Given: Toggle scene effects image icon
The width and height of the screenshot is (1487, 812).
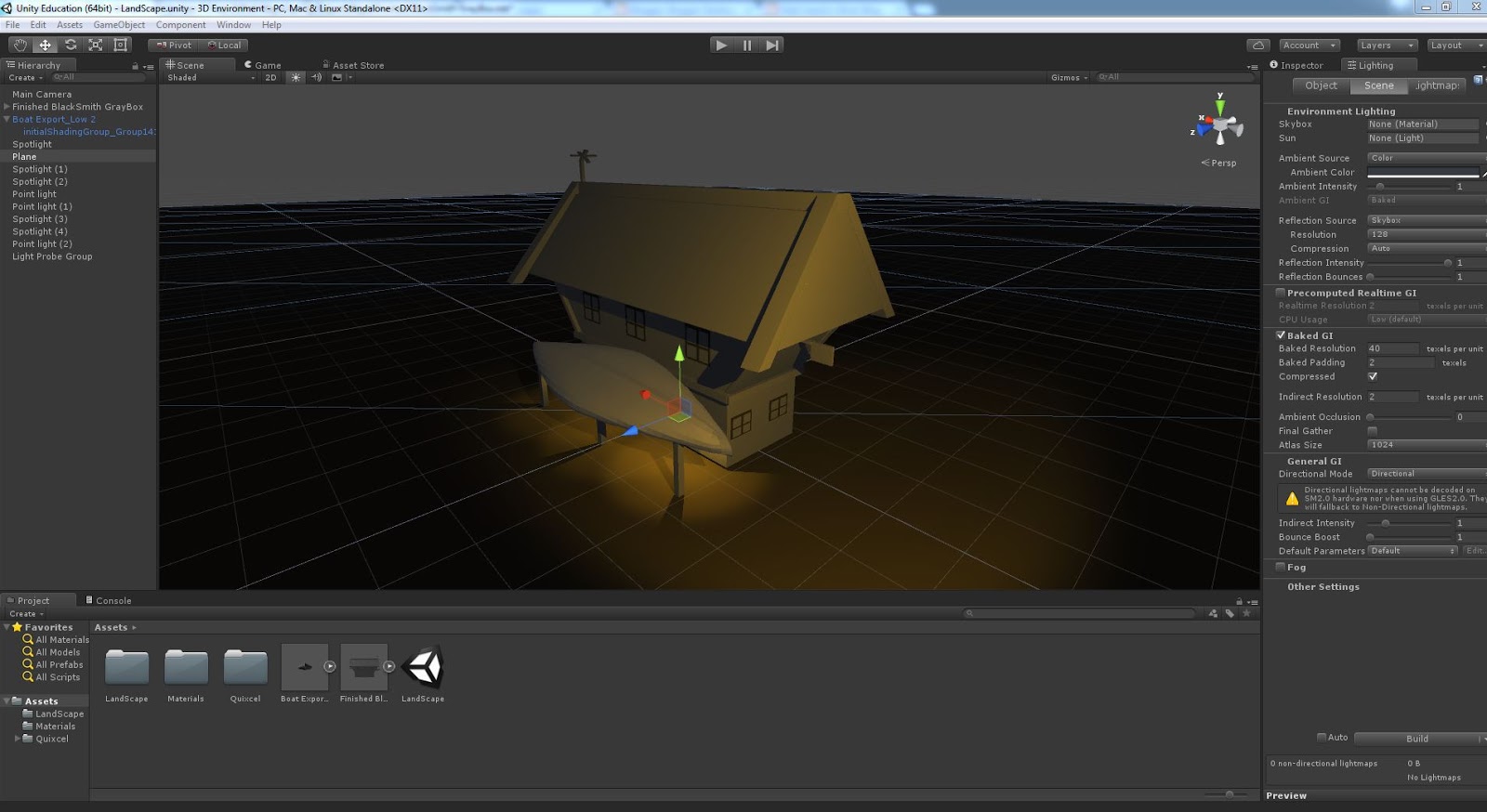Looking at the screenshot, I should click(x=337, y=77).
